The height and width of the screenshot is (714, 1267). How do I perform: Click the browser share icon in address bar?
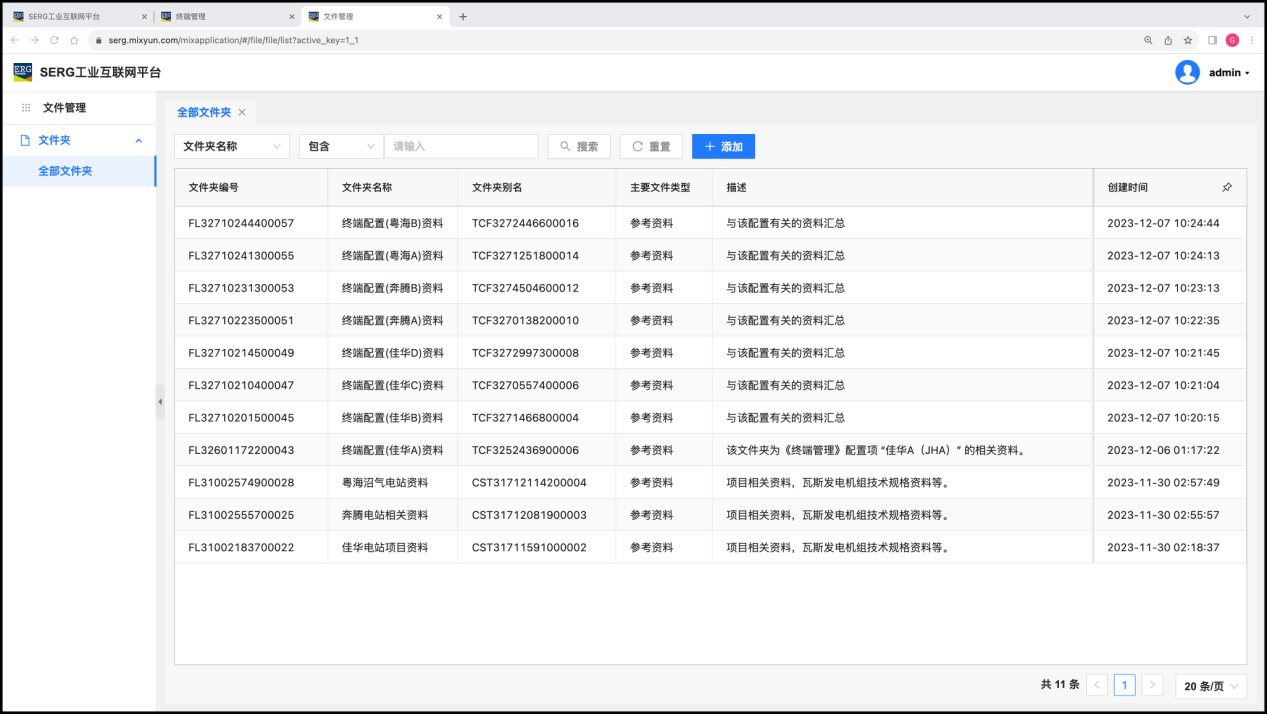pyautogui.click(x=1168, y=40)
